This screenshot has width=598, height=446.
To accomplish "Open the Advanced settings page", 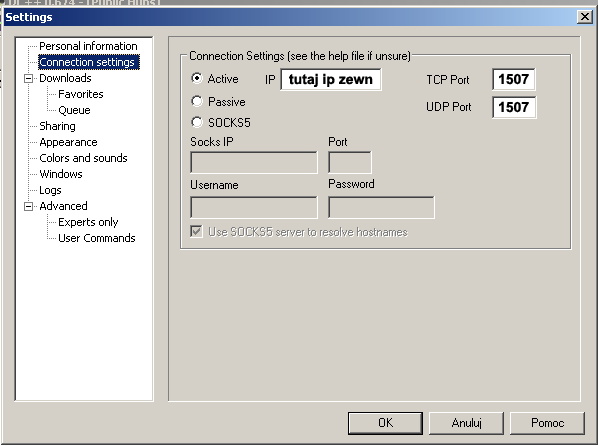I will coord(63,206).
